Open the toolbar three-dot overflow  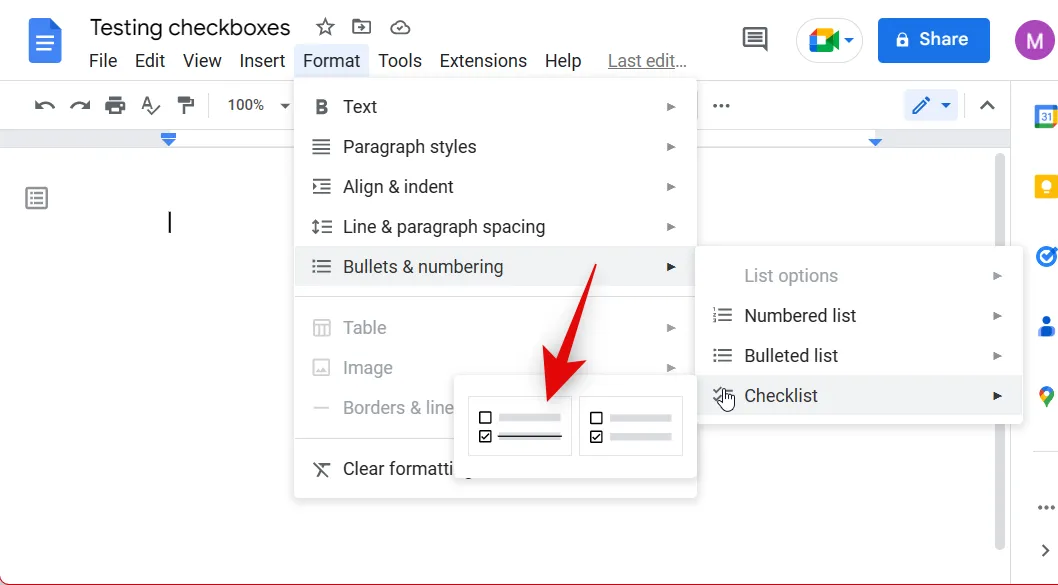click(x=721, y=105)
